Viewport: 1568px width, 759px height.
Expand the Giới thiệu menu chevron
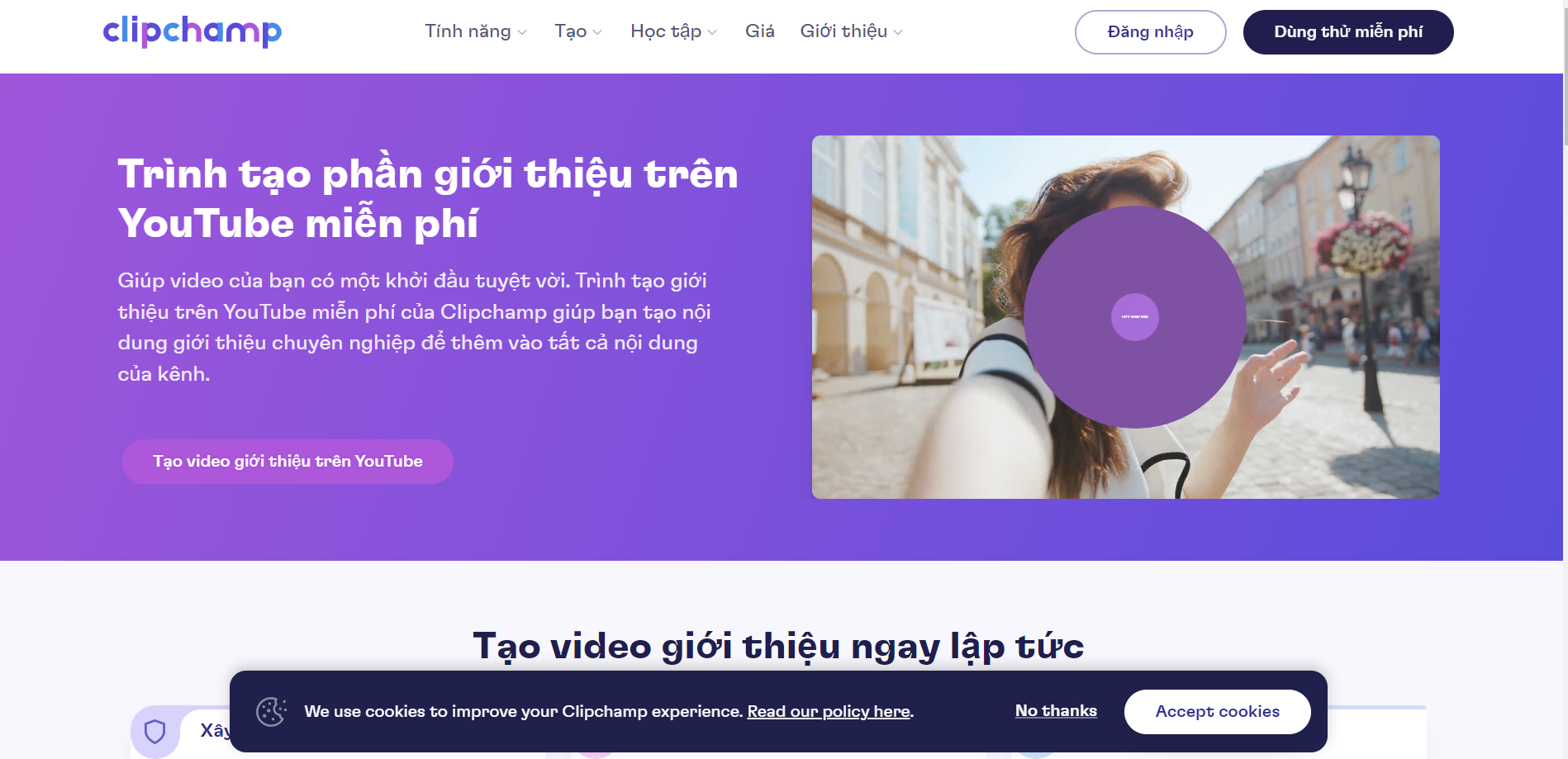[898, 32]
